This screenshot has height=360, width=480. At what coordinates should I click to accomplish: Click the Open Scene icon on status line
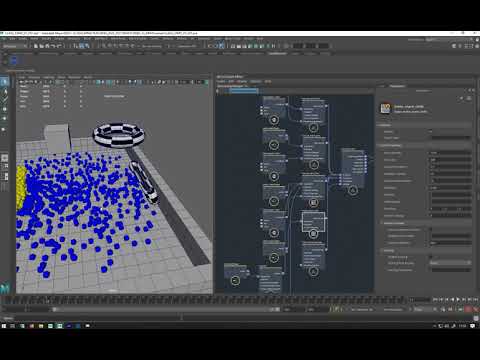pos(41,46)
